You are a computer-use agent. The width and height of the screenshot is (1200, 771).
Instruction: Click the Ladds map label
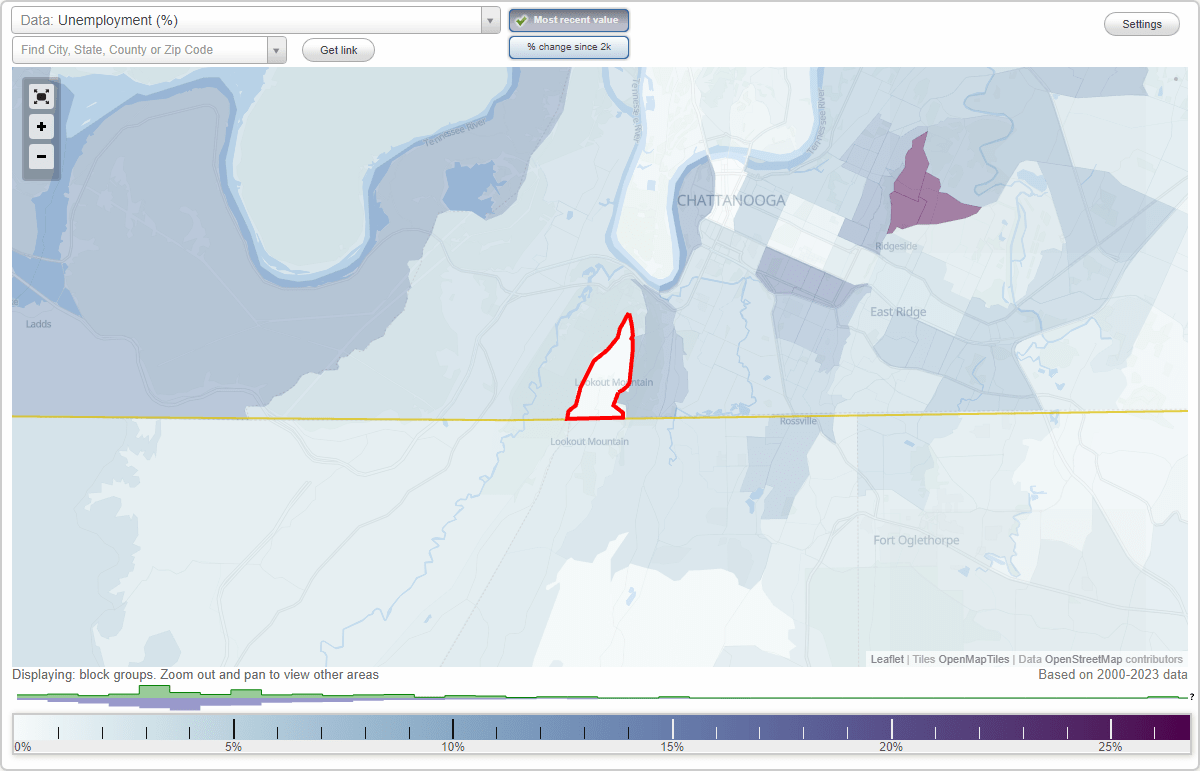coord(38,324)
